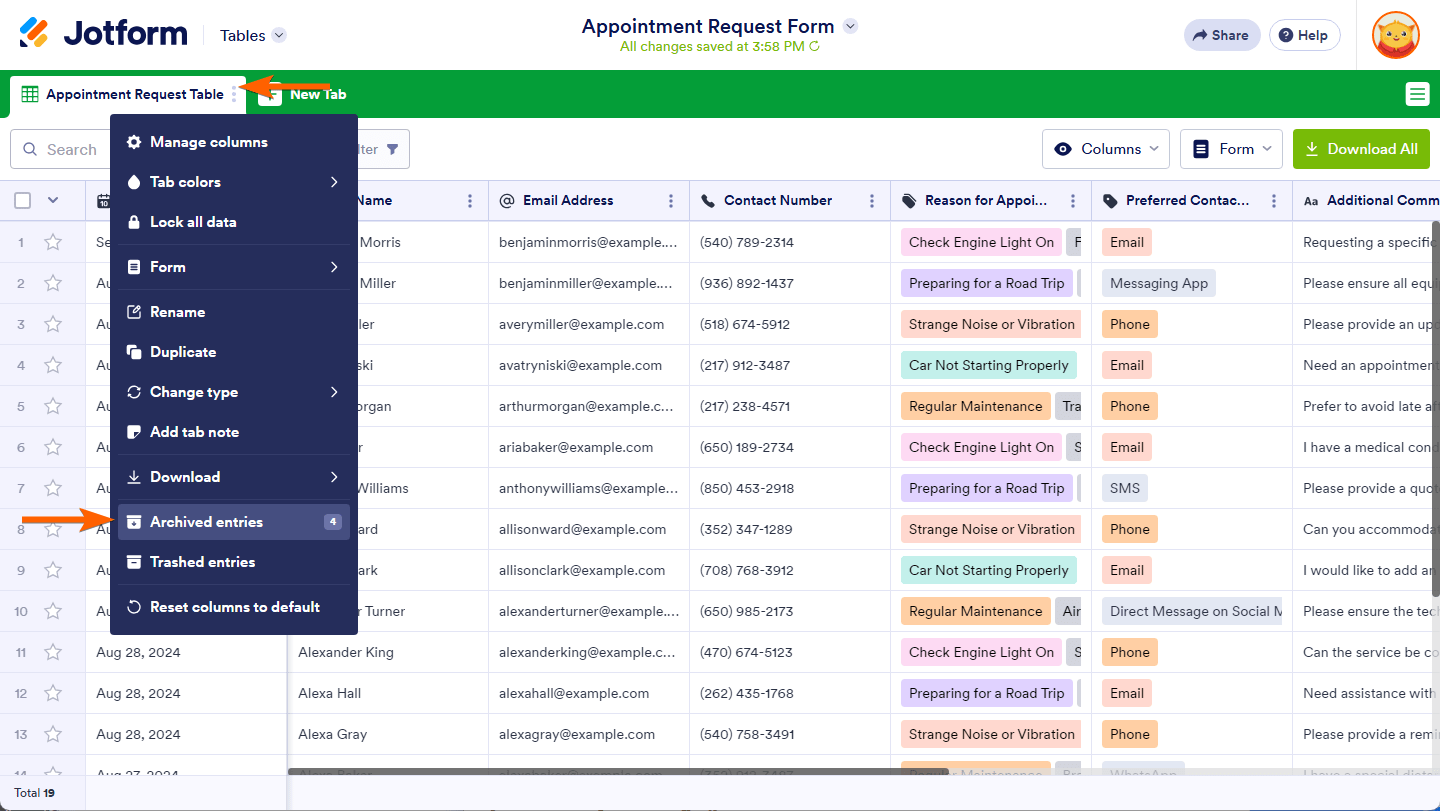Open the Help button

(1304, 35)
